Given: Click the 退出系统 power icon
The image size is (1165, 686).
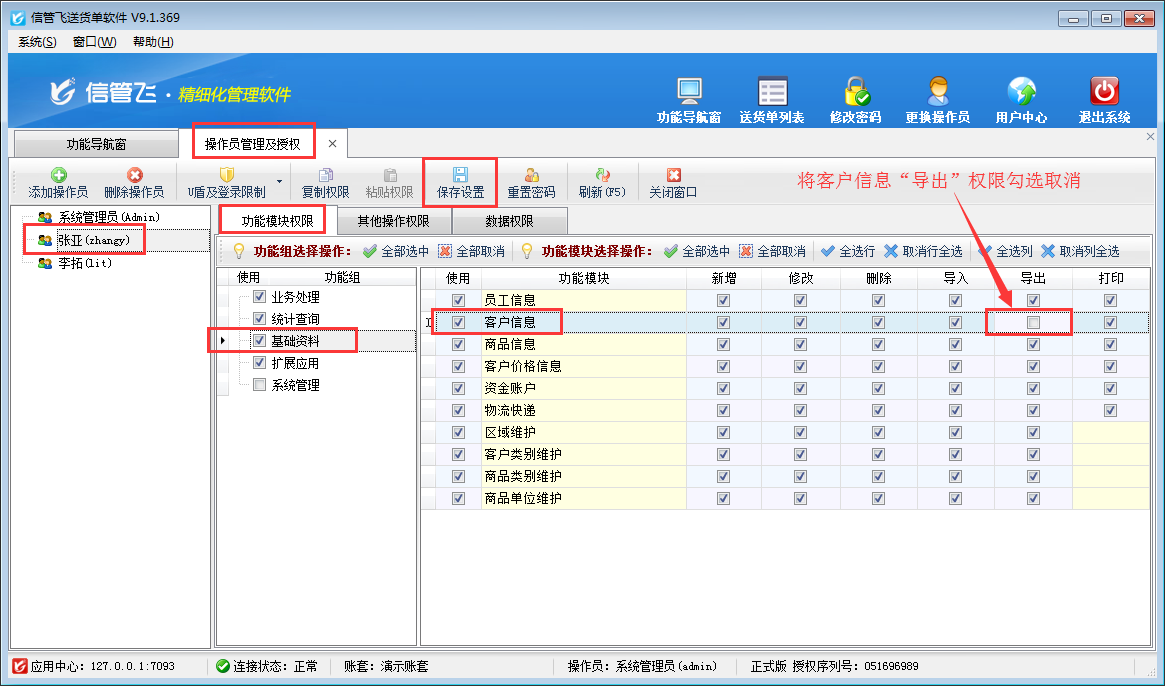Looking at the screenshot, I should [x=1104, y=92].
